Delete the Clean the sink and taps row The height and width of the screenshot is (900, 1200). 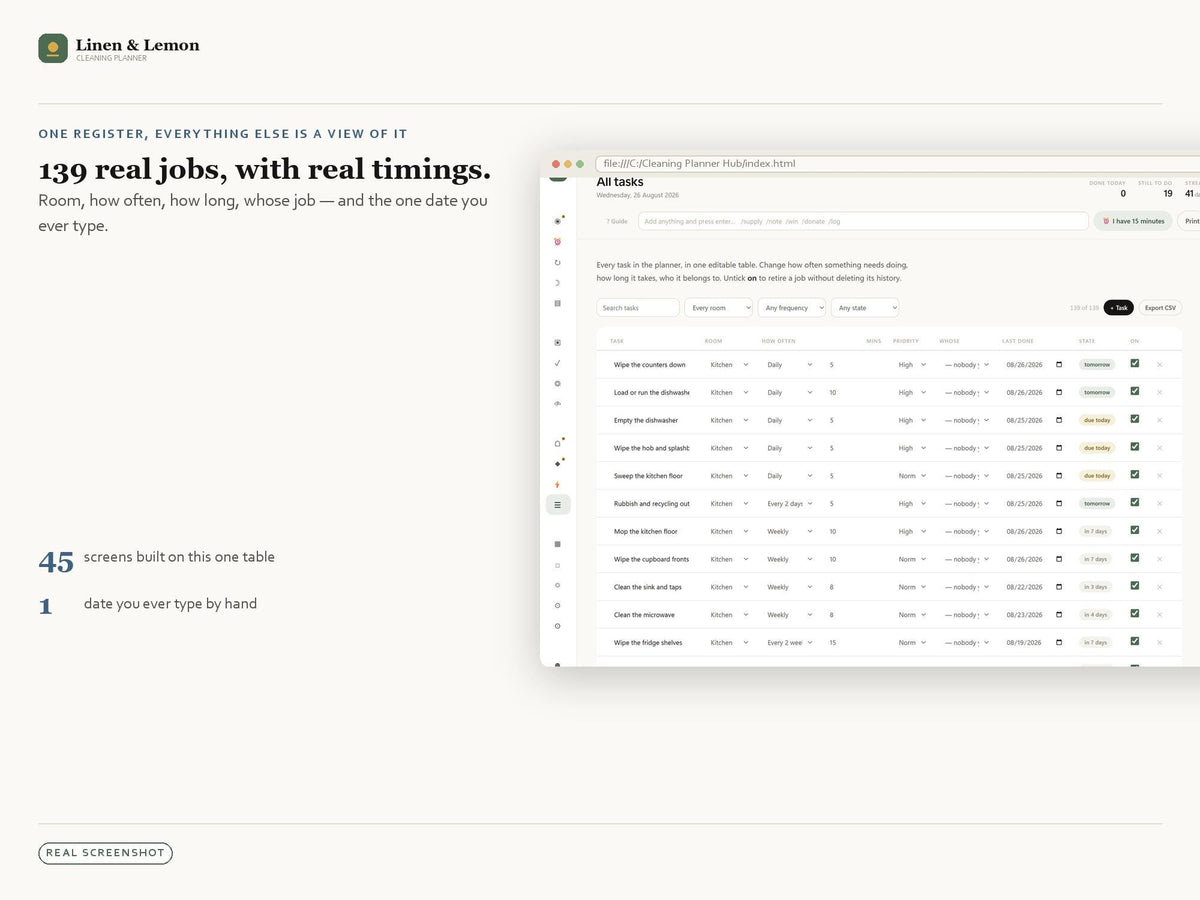(x=1159, y=587)
